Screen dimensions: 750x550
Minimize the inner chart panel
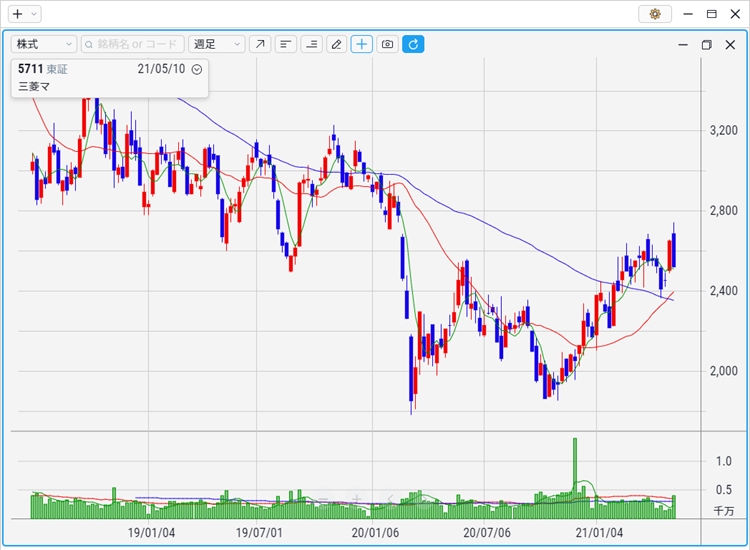(683, 45)
